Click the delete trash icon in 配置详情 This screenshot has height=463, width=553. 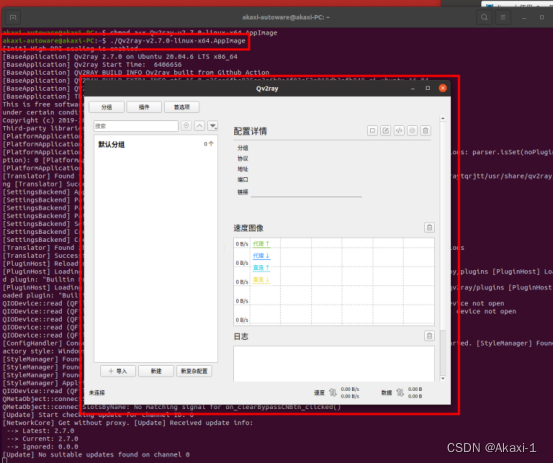[x=426, y=131]
